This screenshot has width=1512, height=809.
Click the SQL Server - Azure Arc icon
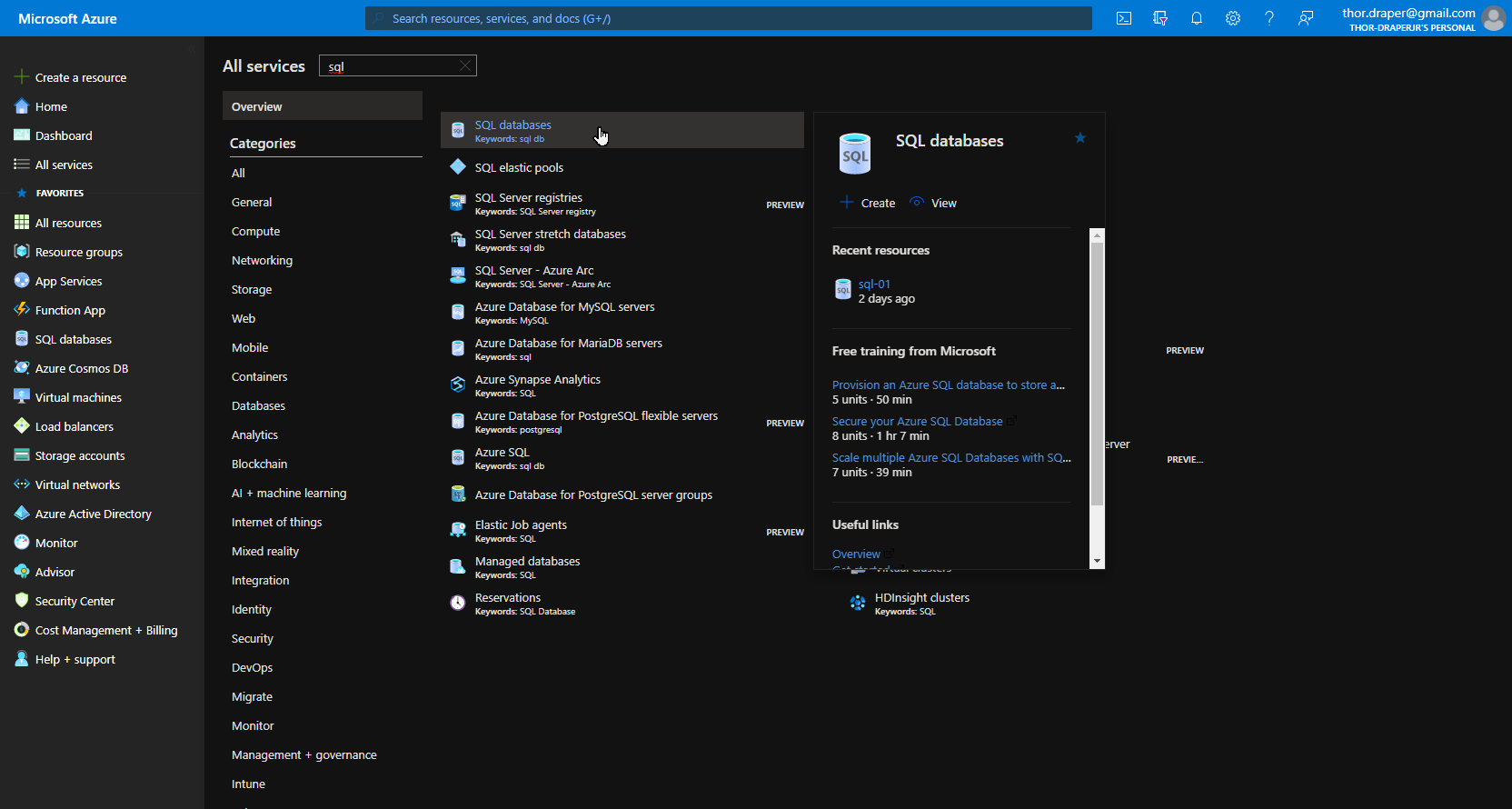click(x=458, y=275)
